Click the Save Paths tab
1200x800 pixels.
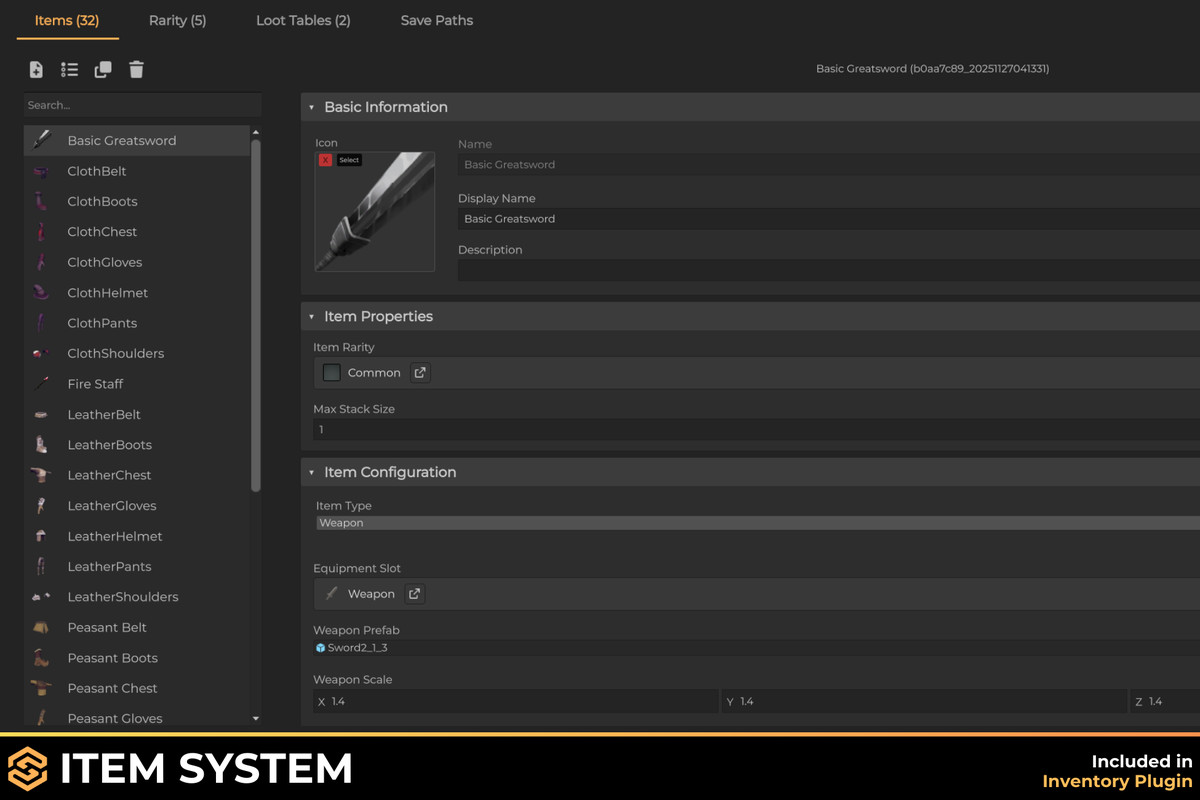(436, 20)
